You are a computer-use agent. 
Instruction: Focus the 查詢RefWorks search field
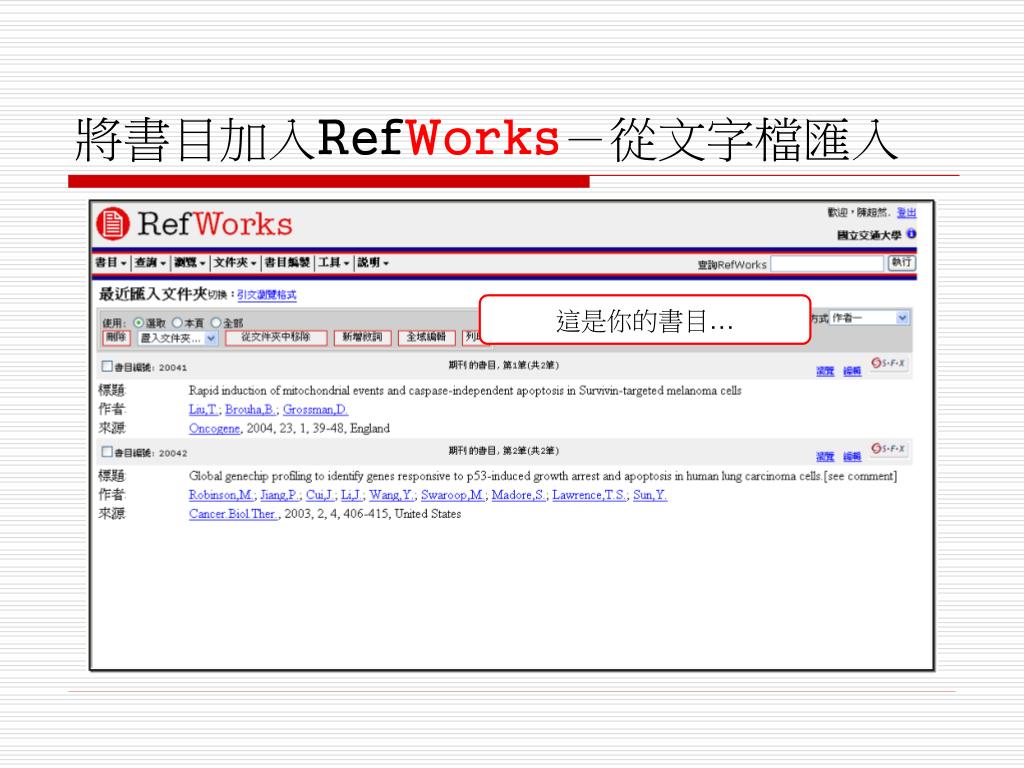click(x=827, y=263)
